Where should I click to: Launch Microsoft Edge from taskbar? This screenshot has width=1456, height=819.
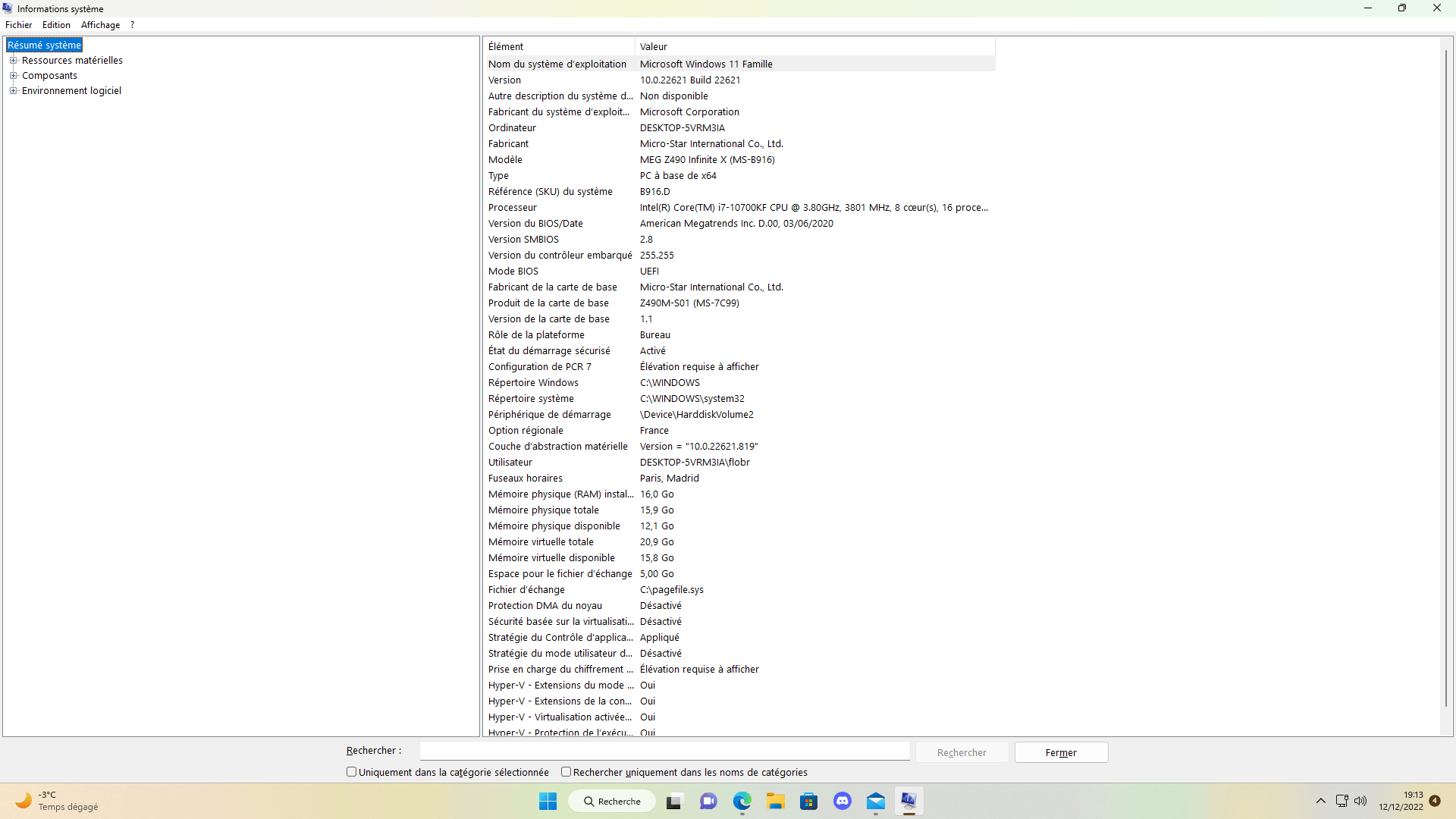coord(742,801)
